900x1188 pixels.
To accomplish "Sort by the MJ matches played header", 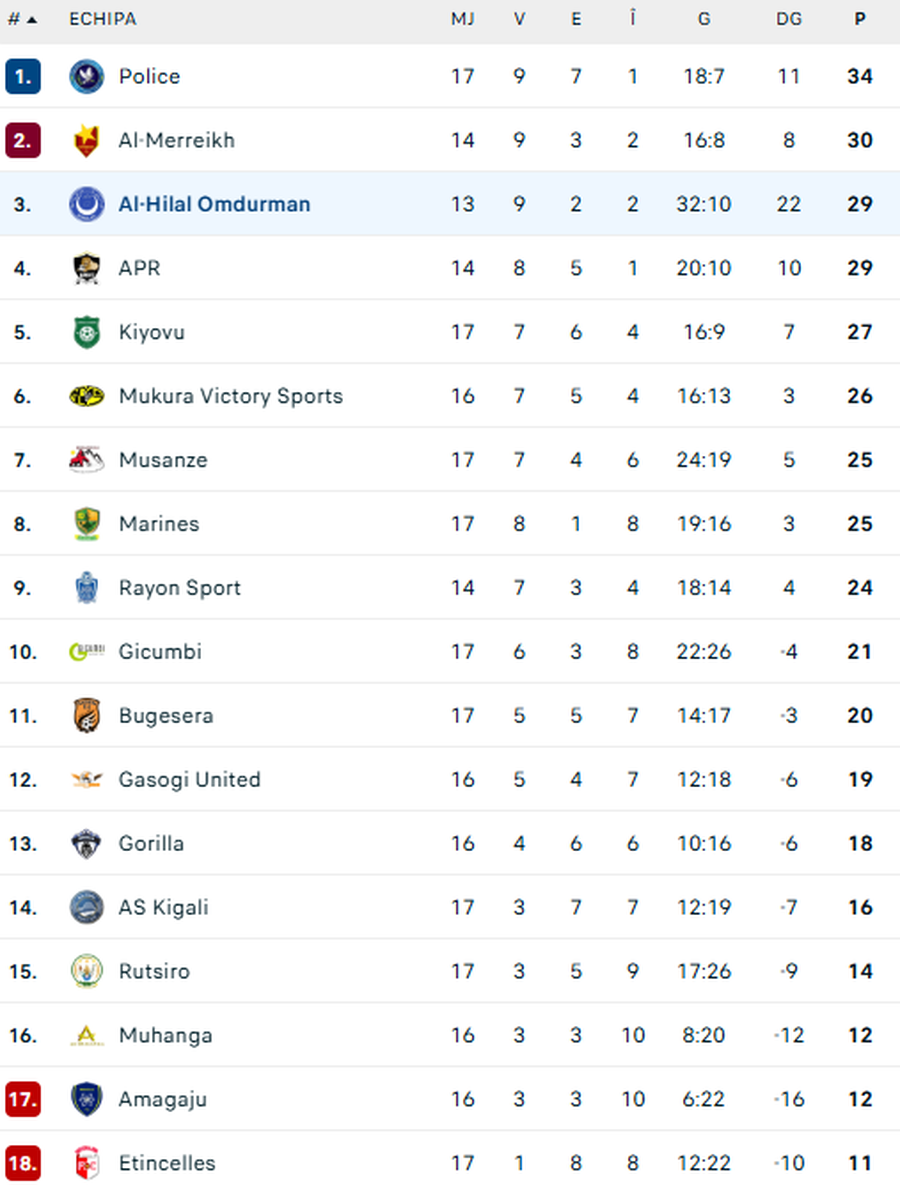I will (462, 19).
